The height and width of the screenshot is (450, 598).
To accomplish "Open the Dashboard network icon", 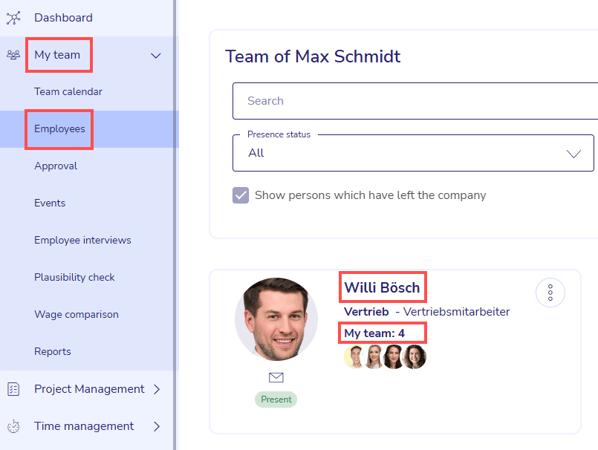I will click(13, 18).
